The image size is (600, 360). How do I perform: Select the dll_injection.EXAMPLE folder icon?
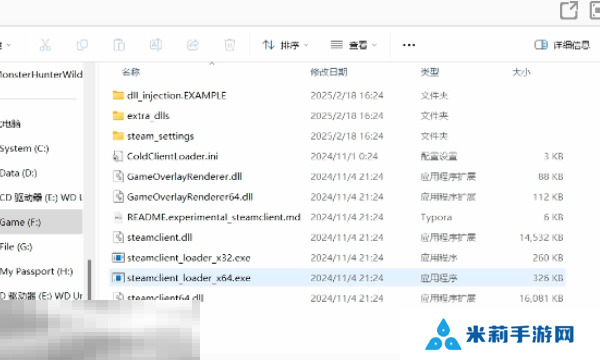[118, 95]
